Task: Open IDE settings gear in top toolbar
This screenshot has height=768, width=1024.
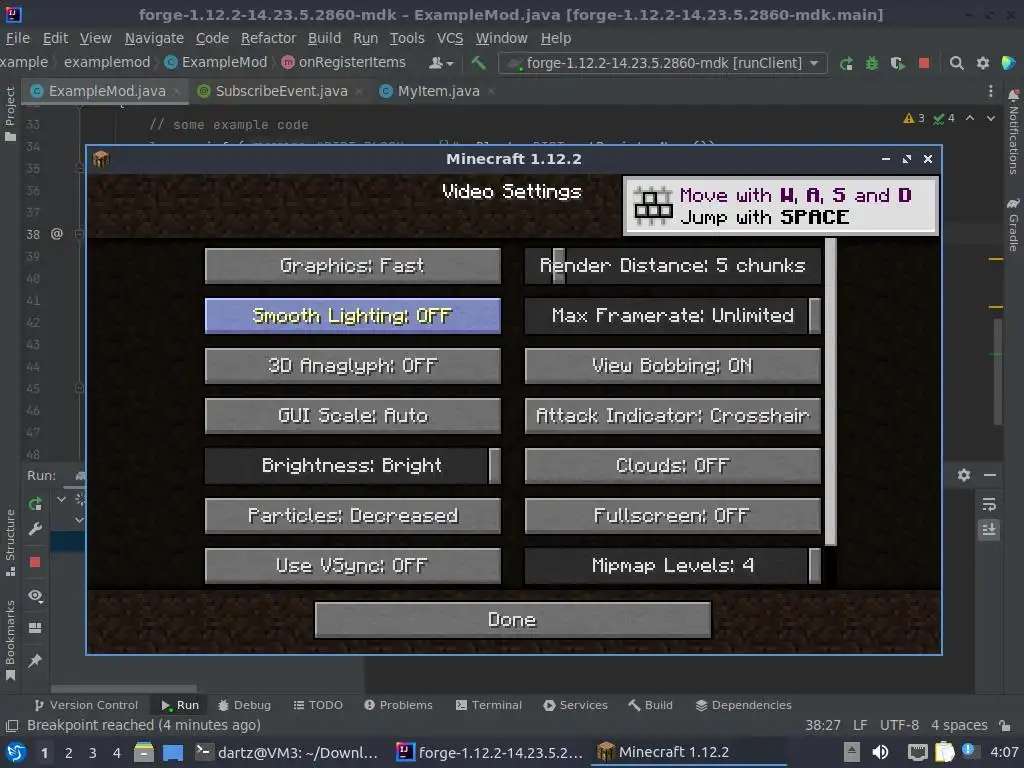Action: pyautogui.click(x=982, y=63)
